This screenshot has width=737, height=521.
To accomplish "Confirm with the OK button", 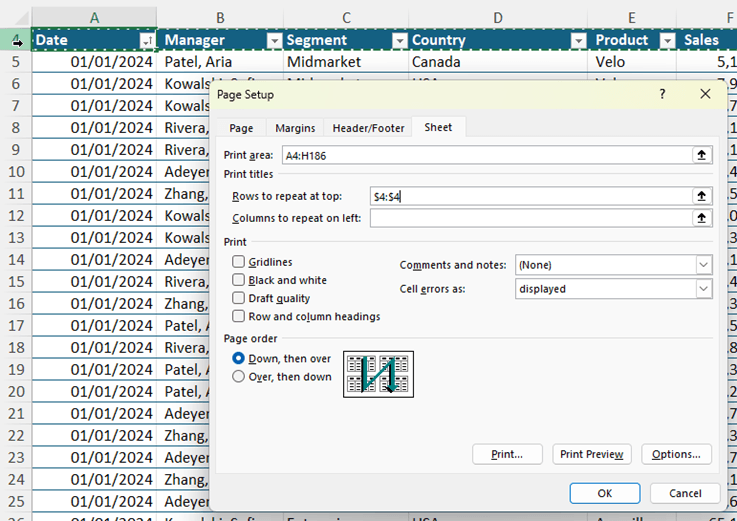I will 604,493.
